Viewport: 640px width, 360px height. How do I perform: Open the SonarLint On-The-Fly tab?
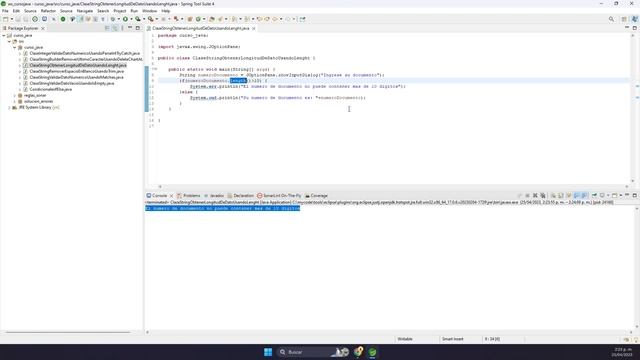tap(279, 196)
